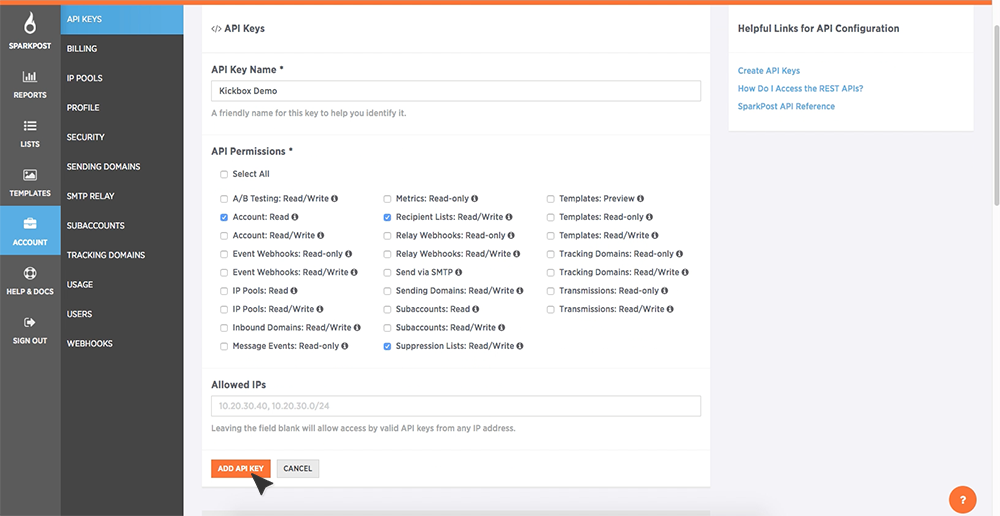Open the Lists sidebar icon
Image resolution: width=1000 pixels, height=516 pixels.
[30, 126]
